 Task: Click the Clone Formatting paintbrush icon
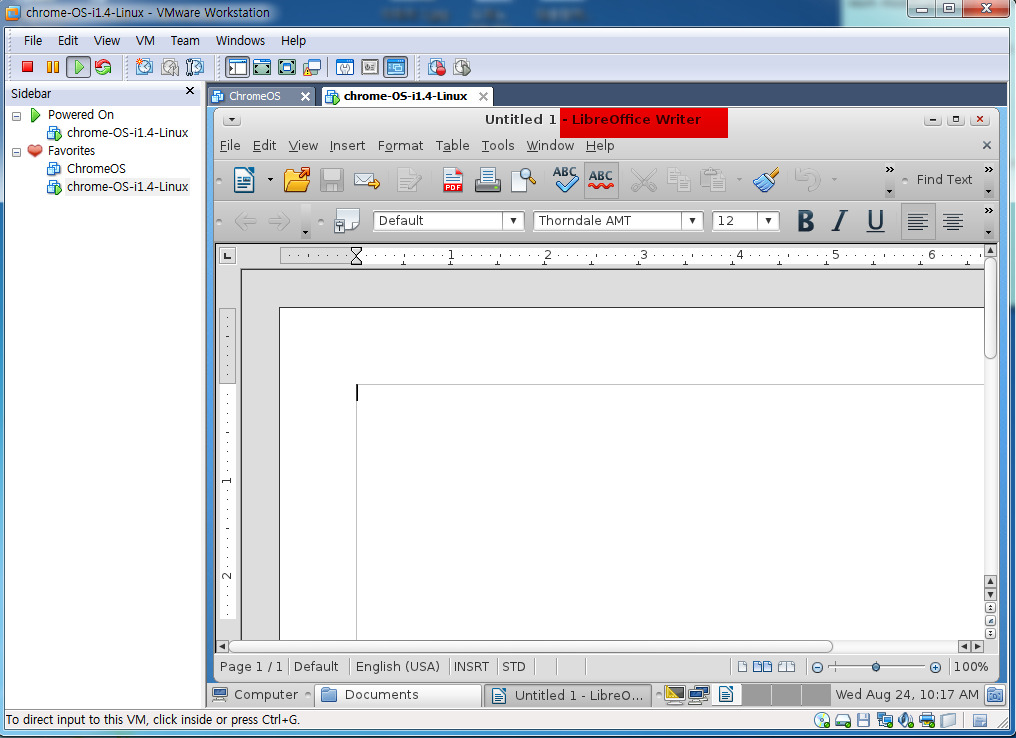766,180
